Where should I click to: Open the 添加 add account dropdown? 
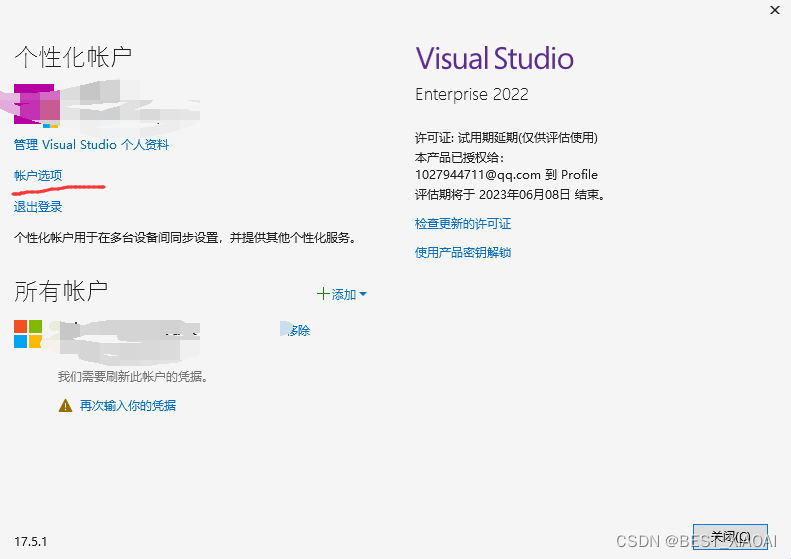(342, 294)
